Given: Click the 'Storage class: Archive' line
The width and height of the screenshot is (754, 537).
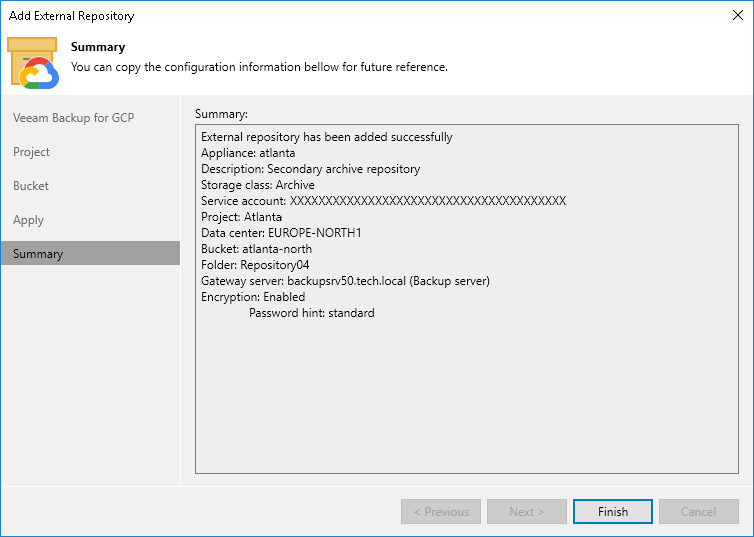Looking at the screenshot, I should click(258, 185).
